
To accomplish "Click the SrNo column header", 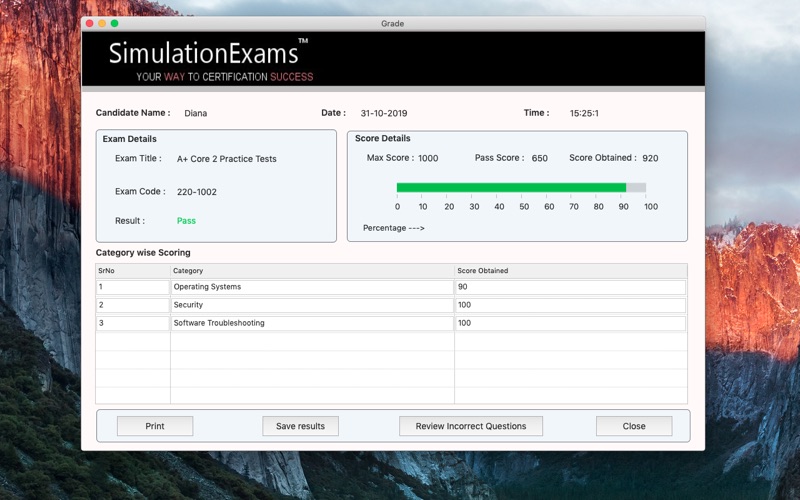I will [x=133, y=271].
